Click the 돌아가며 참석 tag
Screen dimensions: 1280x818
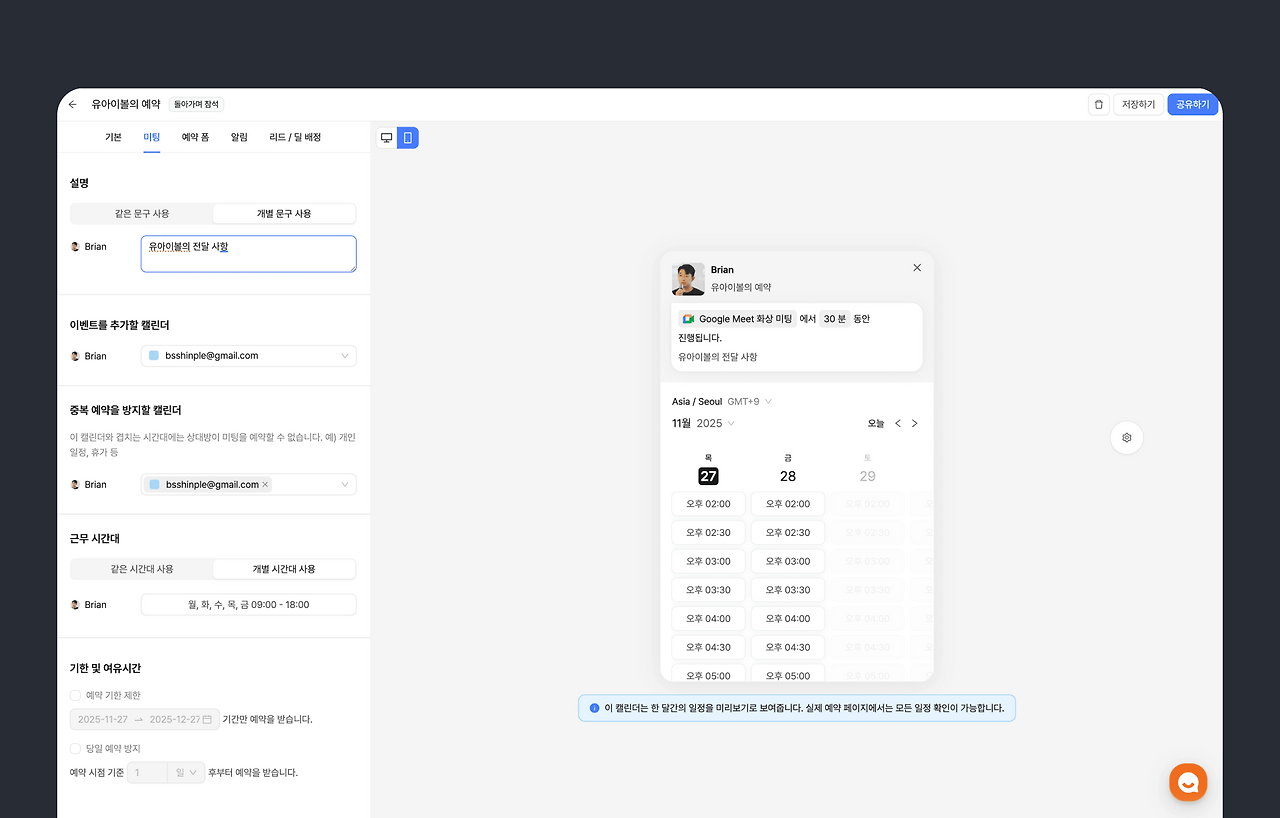[197, 104]
